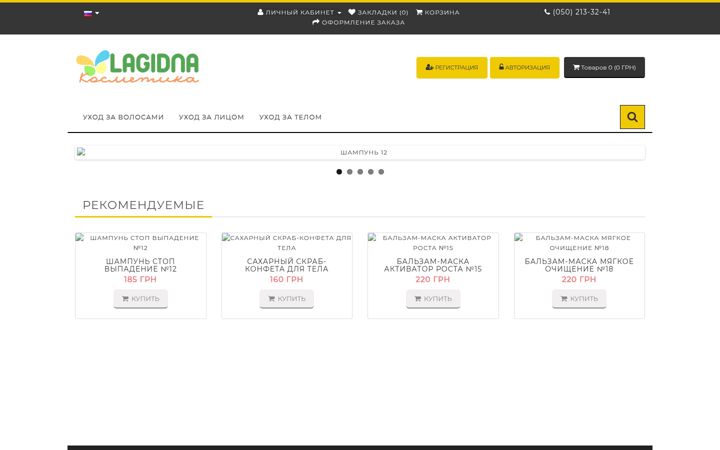Open Уход за телом menu
This screenshot has height=450, width=720.
[x=290, y=117]
